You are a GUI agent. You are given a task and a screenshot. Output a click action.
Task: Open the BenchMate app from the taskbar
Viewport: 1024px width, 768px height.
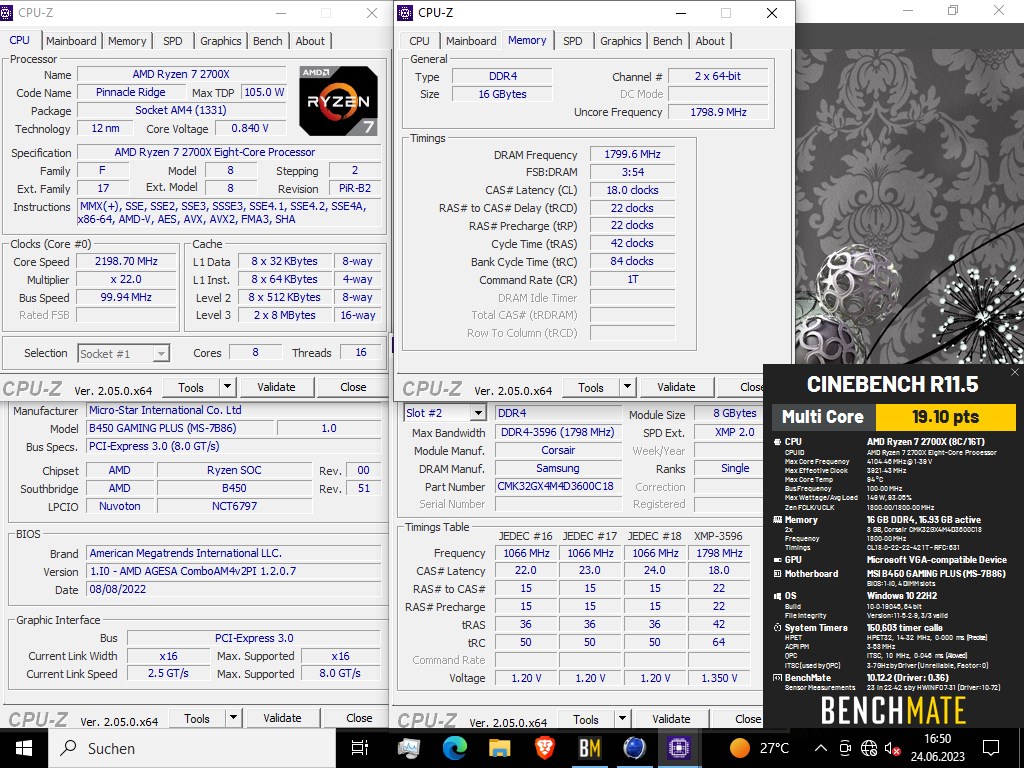pyautogui.click(x=589, y=748)
